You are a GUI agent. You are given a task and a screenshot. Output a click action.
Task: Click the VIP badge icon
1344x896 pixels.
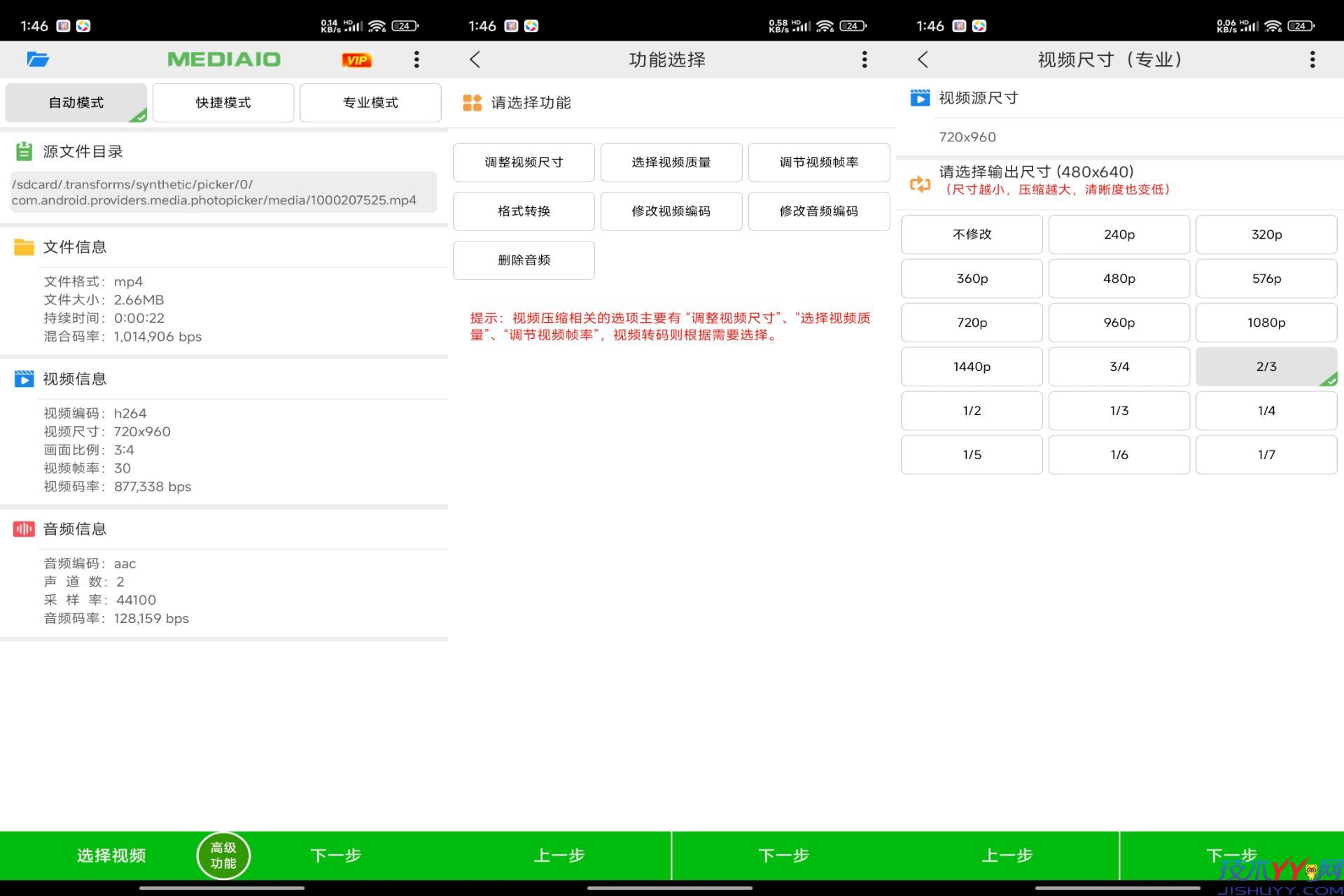click(356, 59)
